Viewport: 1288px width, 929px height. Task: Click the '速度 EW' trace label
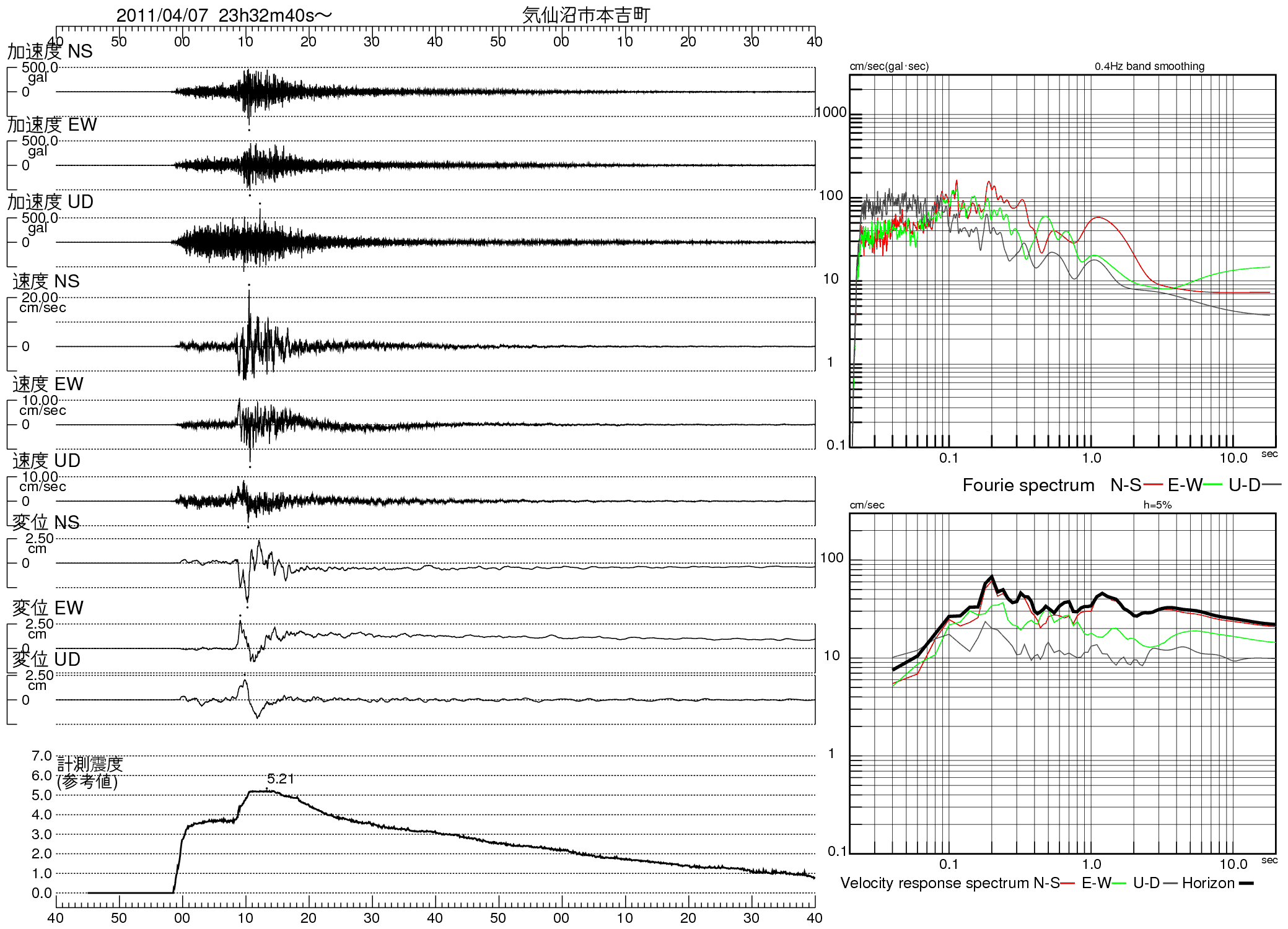click(x=48, y=384)
